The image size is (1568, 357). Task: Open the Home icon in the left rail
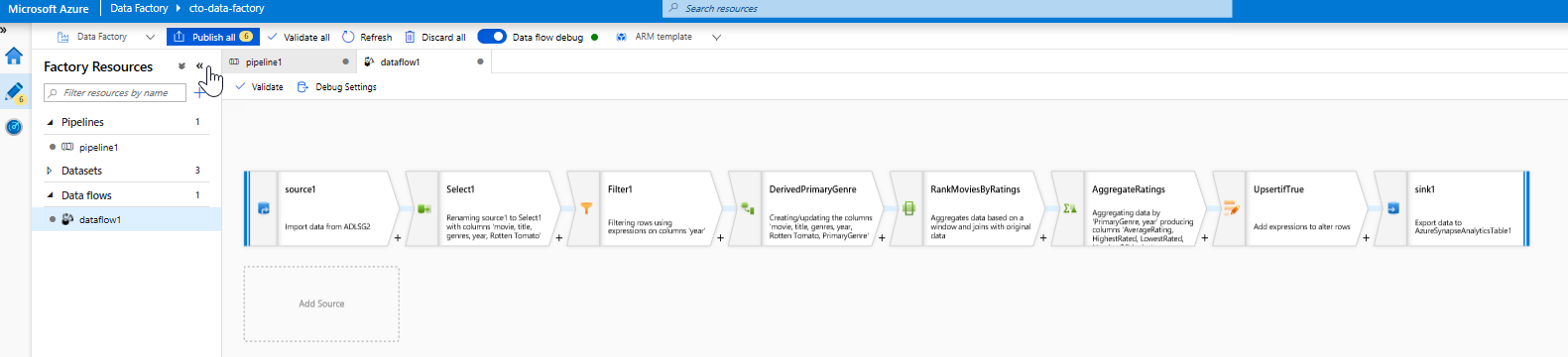[14, 57]
